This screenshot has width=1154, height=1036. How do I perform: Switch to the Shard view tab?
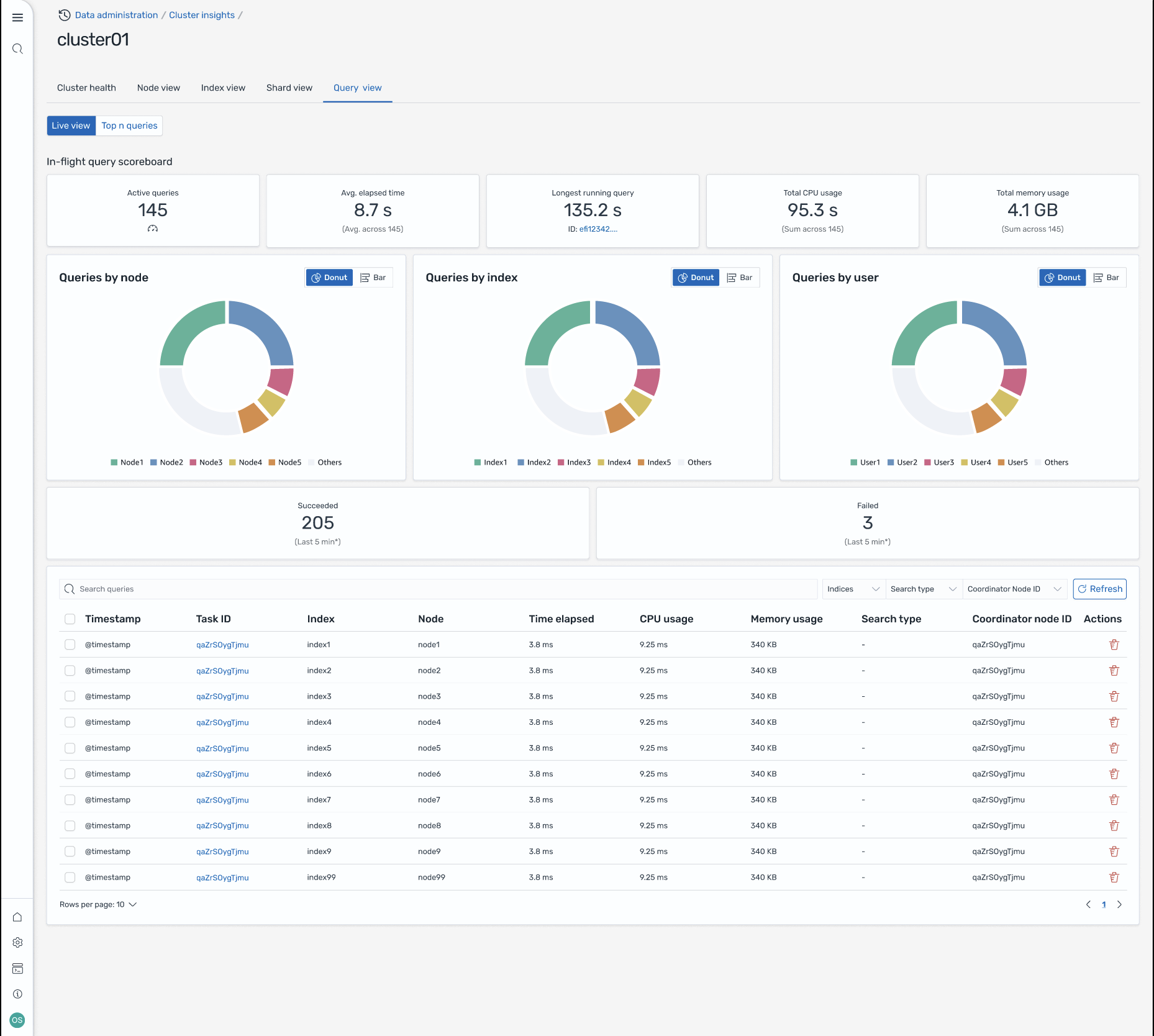tap(289, 88)
